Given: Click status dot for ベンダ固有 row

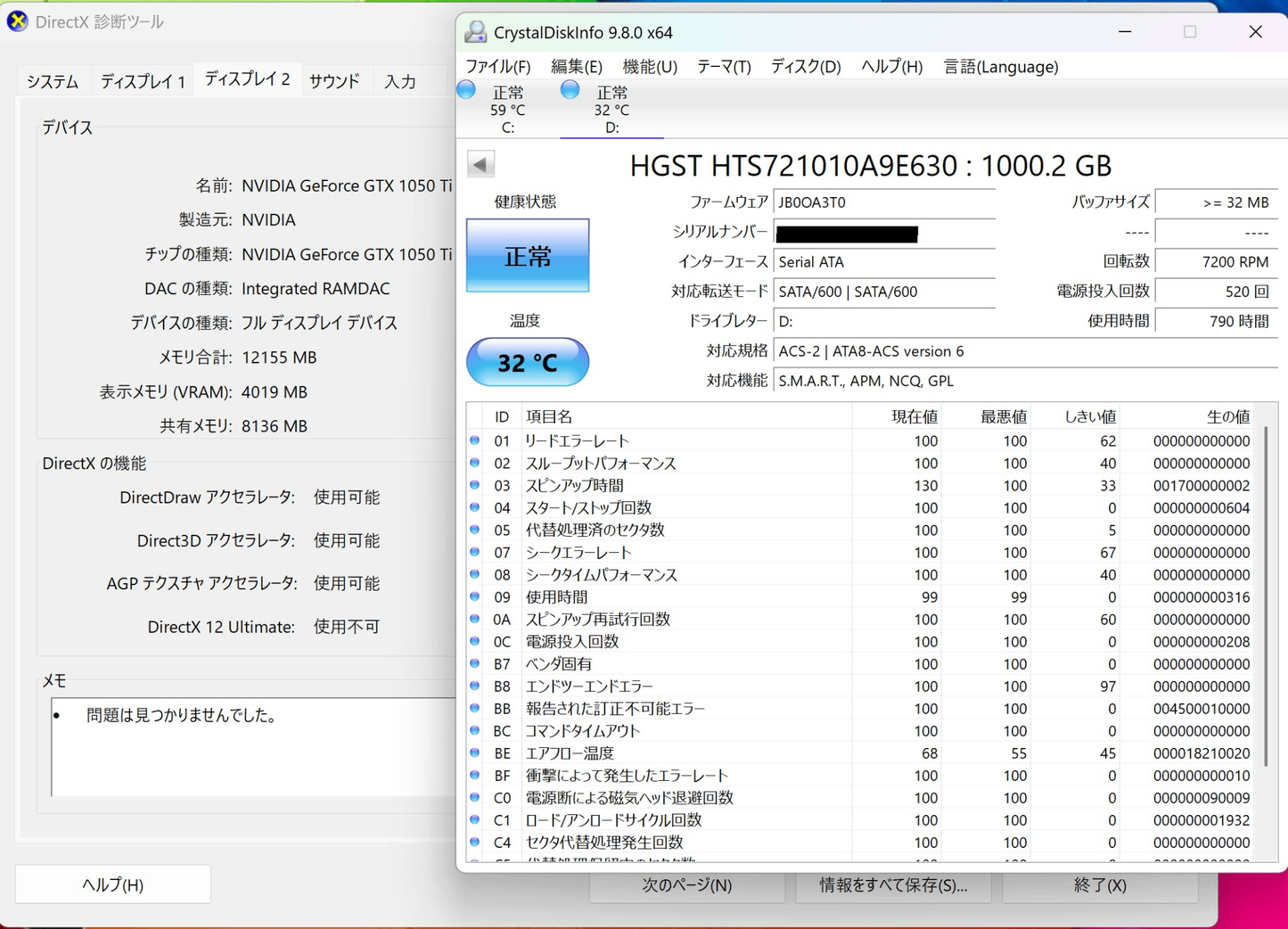Looking at the screenshot, I should (x=475, y=663).
